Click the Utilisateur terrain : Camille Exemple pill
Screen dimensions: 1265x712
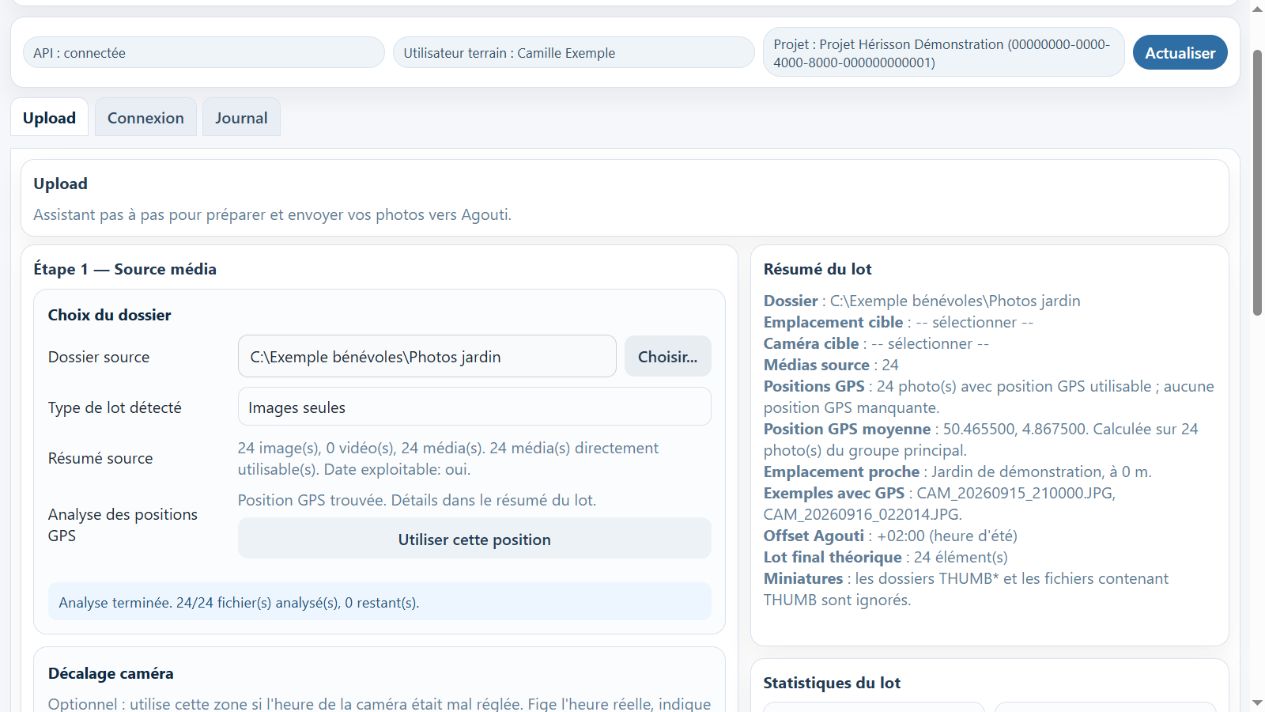pyautogui.click(x=574, y=53)
